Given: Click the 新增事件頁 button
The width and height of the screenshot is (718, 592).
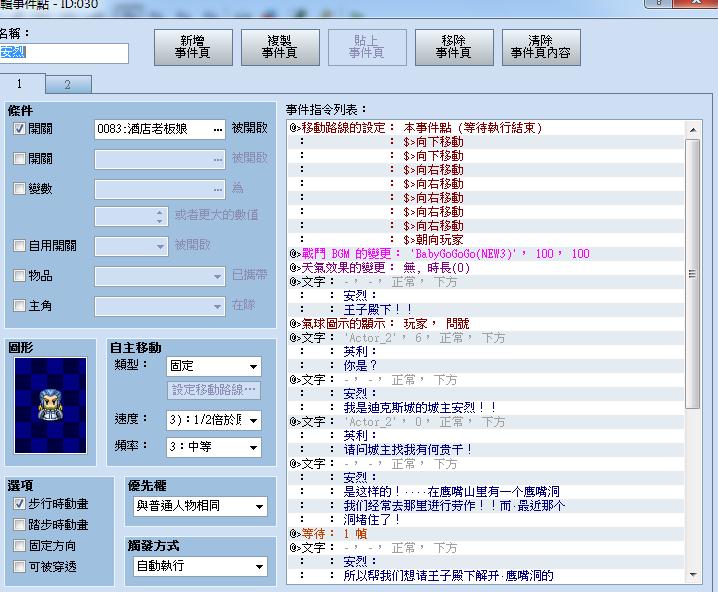Looking at the screenshot, I should coord(193,47).
